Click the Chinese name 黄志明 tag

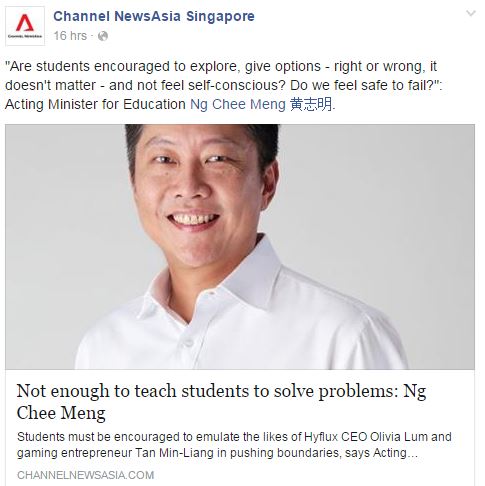coord(311,104)
